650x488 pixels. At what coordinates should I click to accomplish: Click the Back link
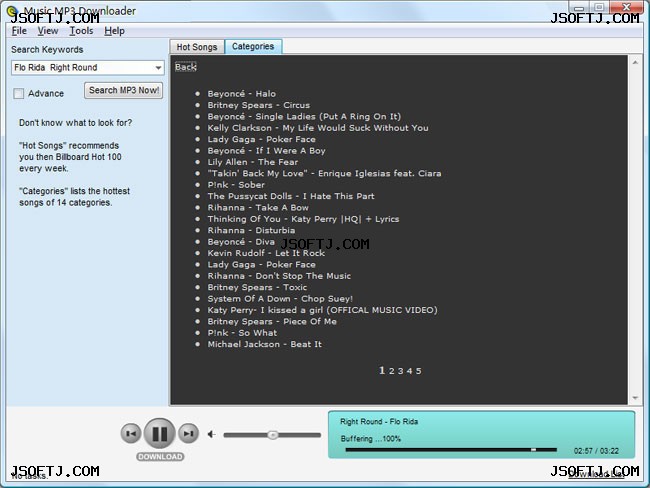coord(185,67)
